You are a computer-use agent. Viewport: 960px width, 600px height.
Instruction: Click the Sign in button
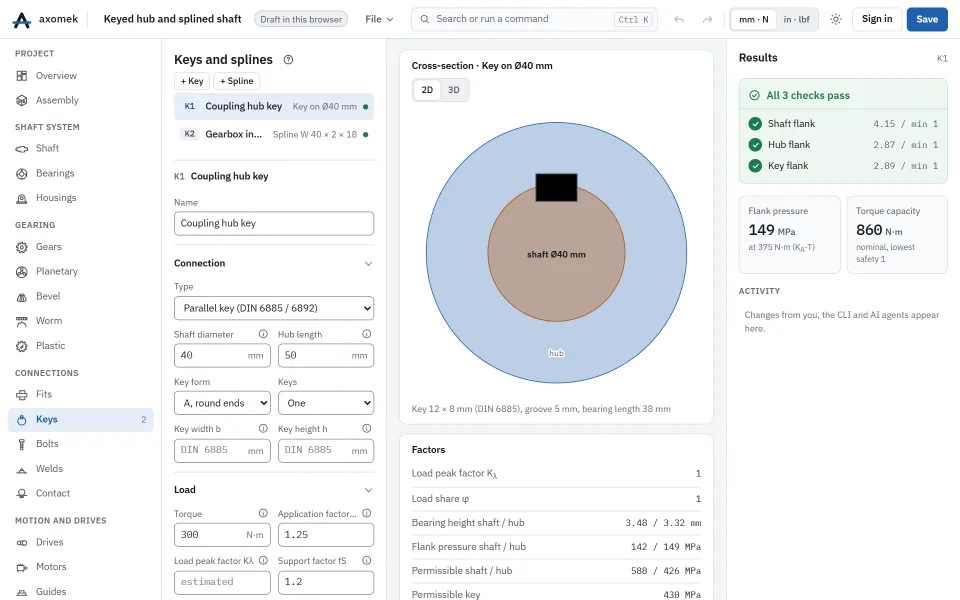(877, 20)
